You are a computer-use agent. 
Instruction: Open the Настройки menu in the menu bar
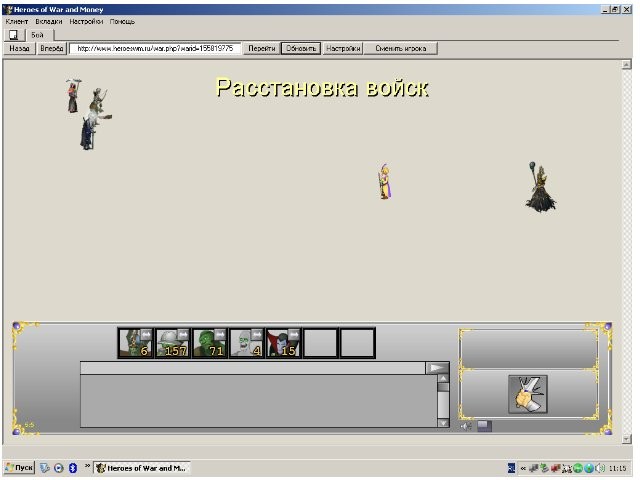point(86,22)
